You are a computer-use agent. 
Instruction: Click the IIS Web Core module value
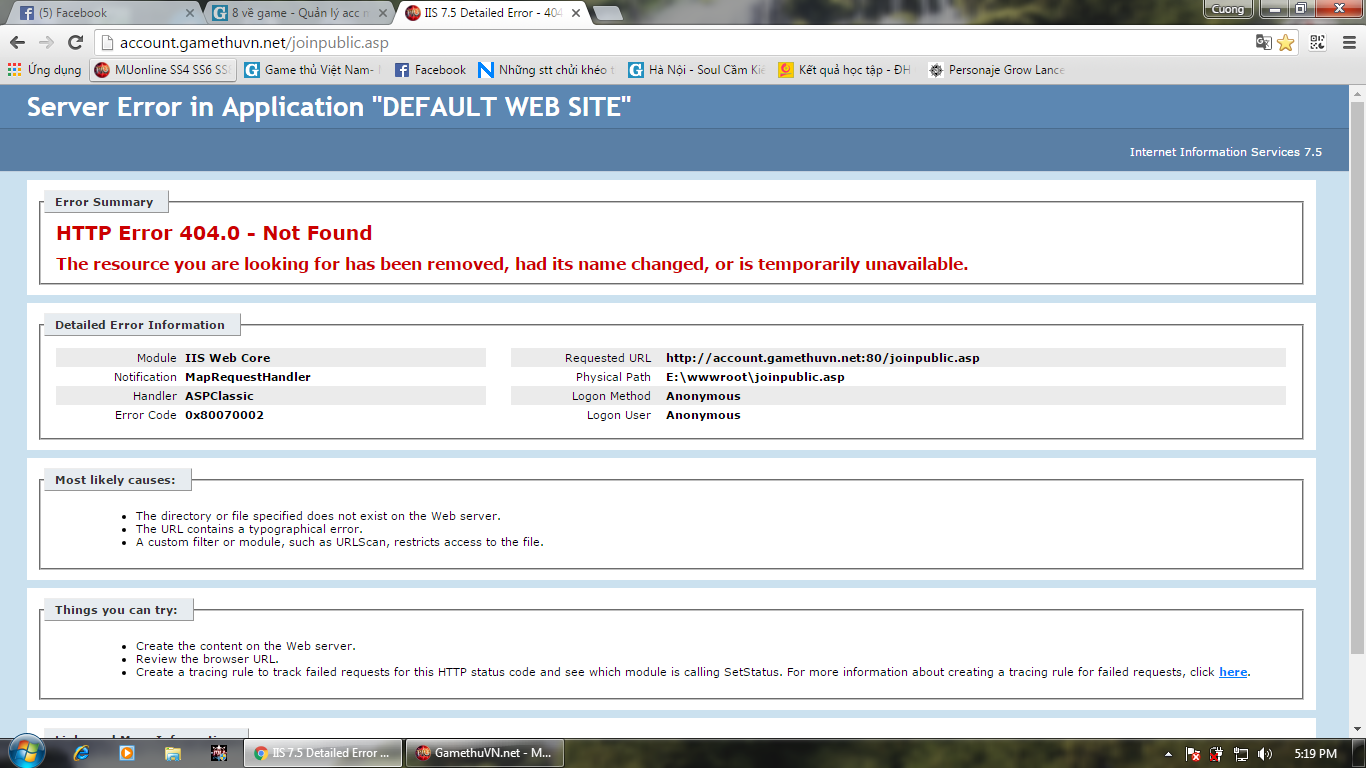point(227,358)
